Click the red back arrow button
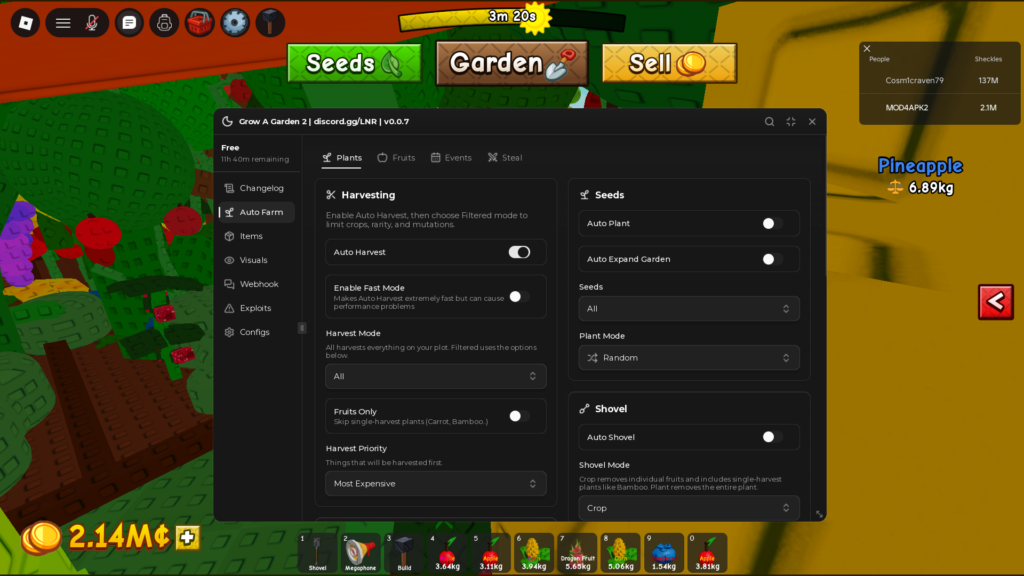Viewport: 1024px width, 576px height. tap(996, 302)
